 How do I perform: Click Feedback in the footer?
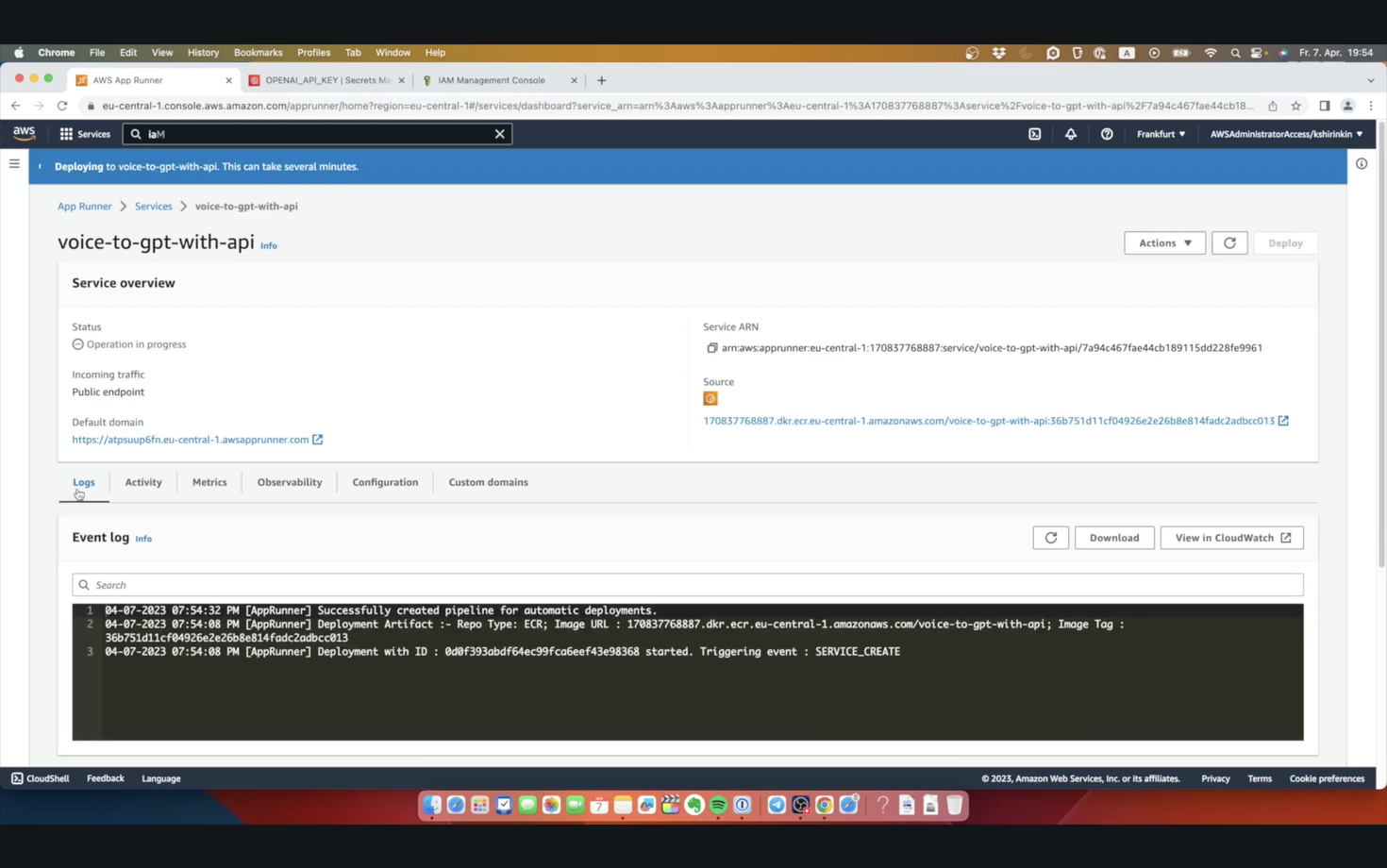click(x=106, y=778)
